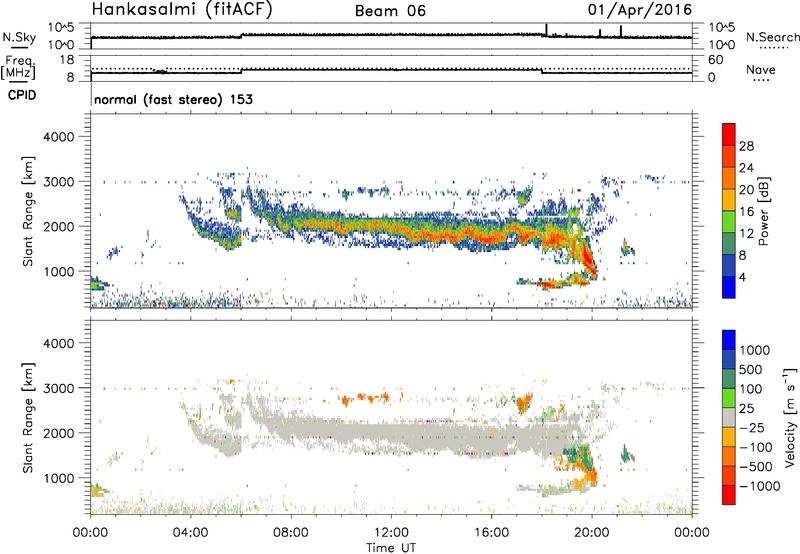
Task: Click the 08:00 time tick label
Action: click(x=291, y=533)
